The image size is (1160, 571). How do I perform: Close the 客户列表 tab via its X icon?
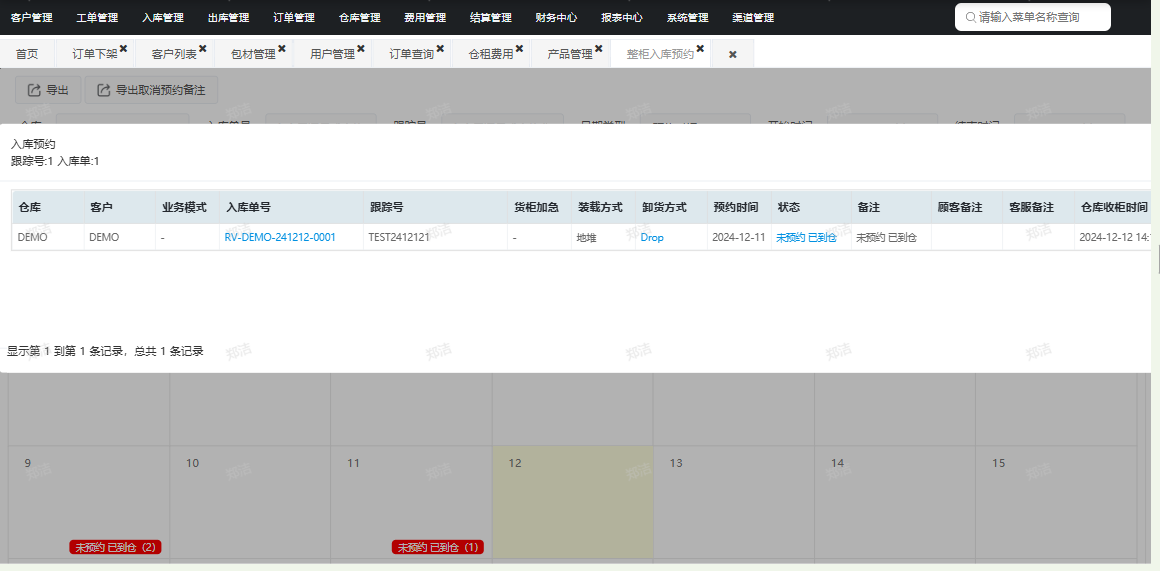pos(203,49)
